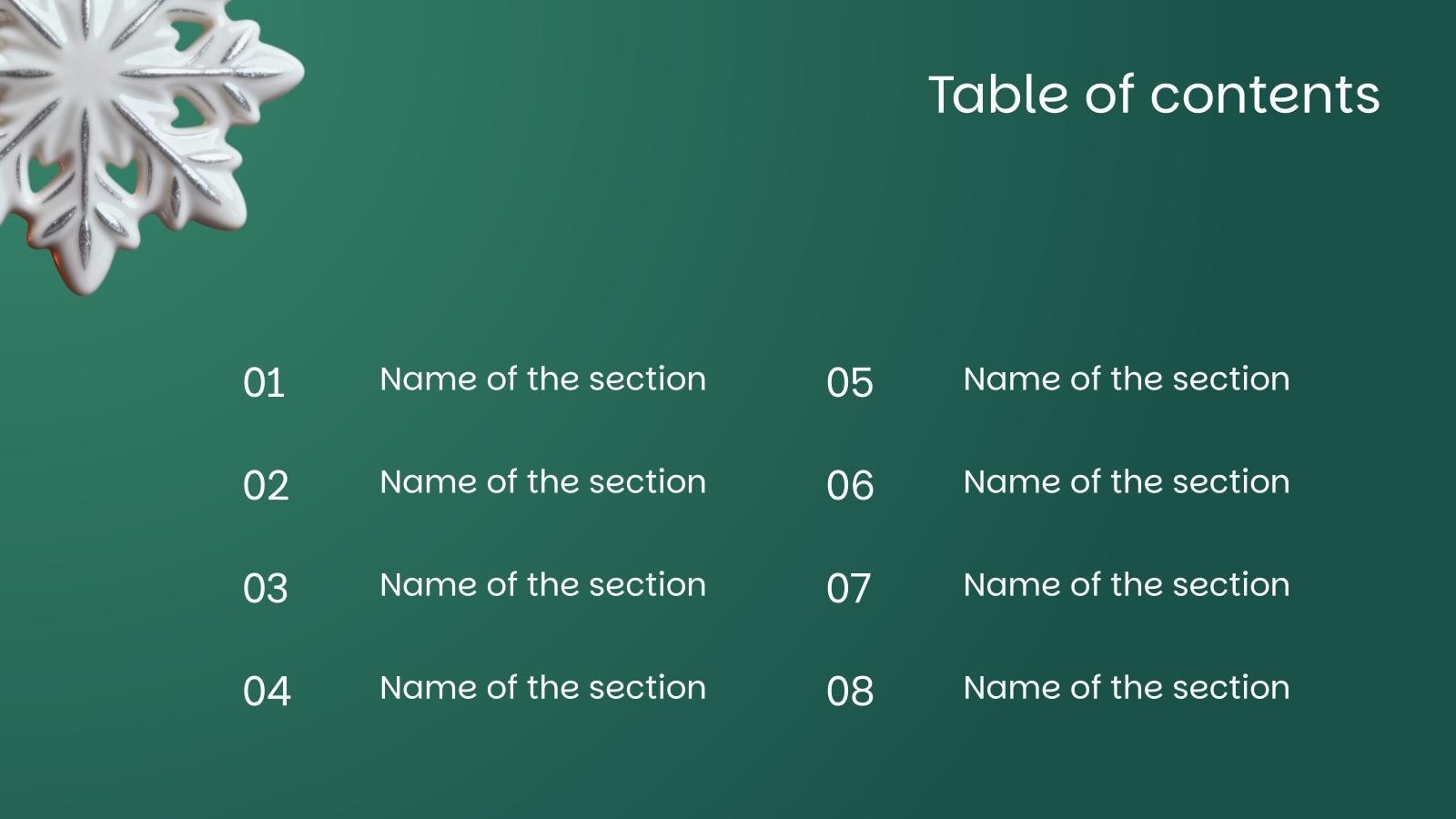This screenshot has height=819, width=1456.
Task: Select section number 05
Action: [850, 383]
